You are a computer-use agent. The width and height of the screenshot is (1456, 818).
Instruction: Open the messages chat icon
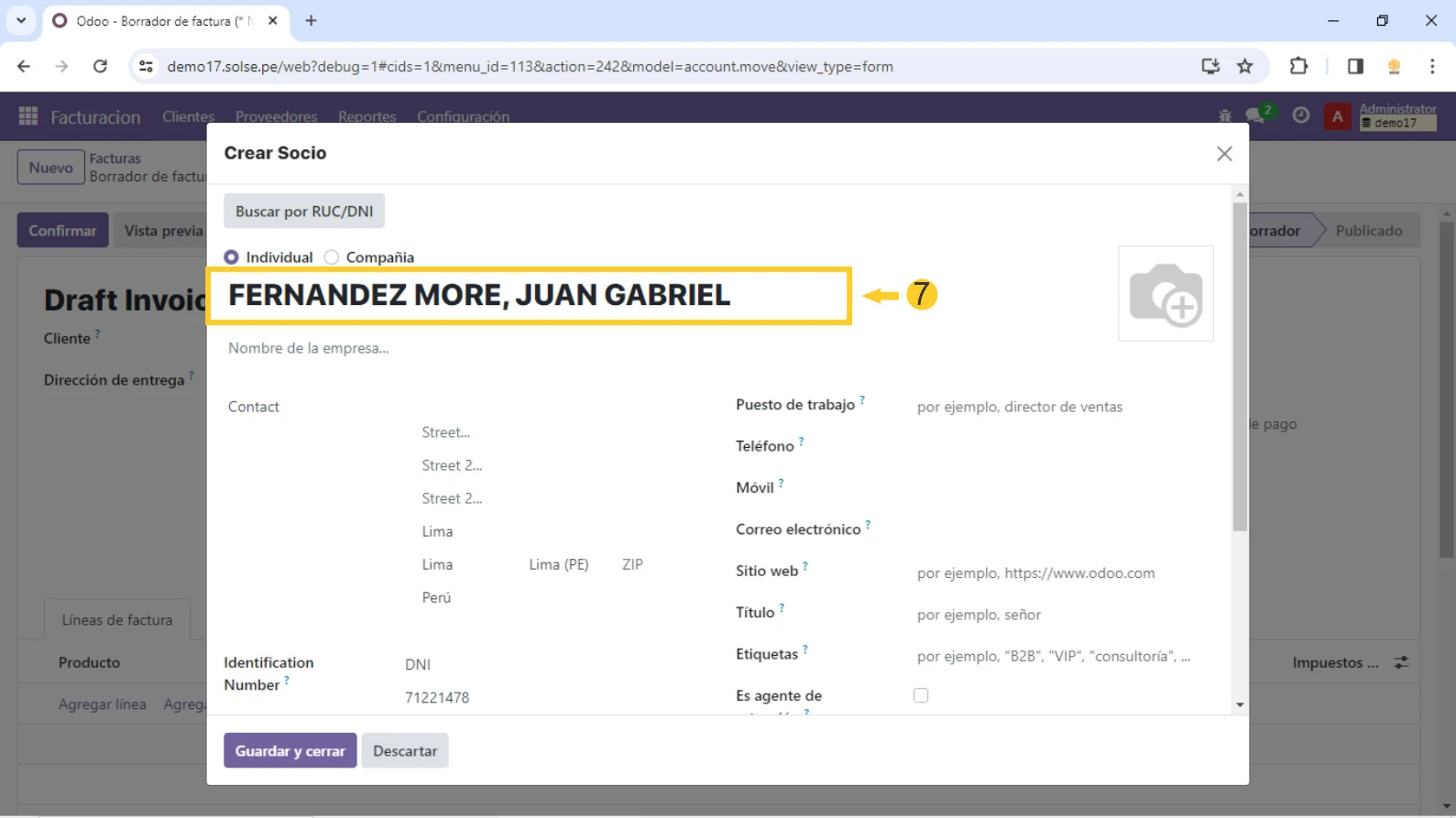[x=1254, y=115]
